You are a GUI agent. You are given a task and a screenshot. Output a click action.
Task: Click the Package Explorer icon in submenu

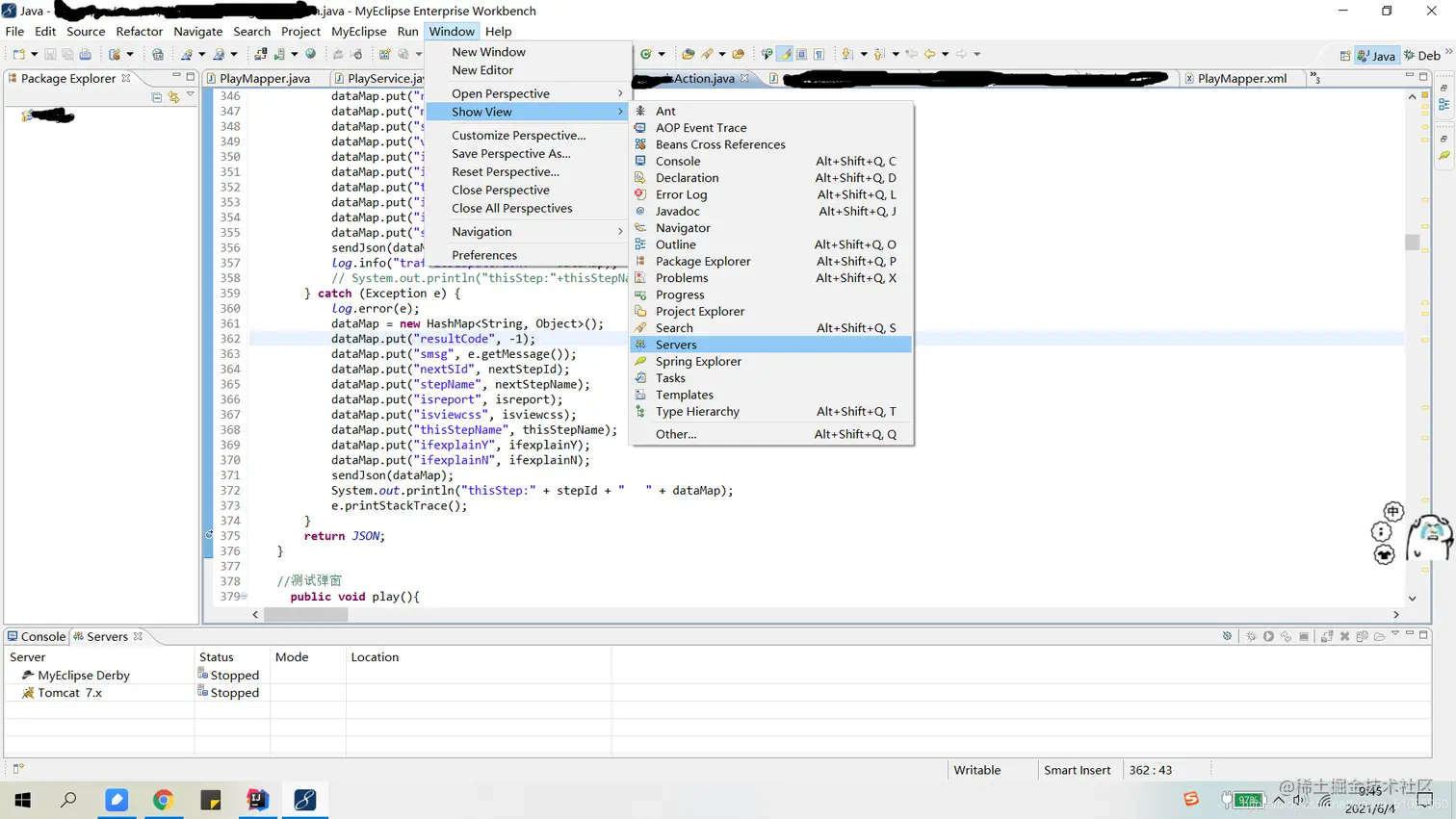click(640, 261)
